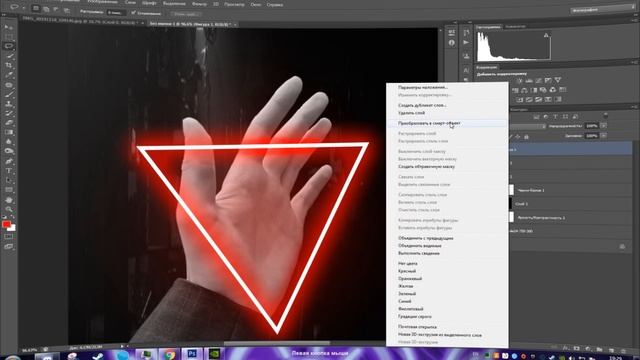Select the Gradient tool
Image resolution: width=640 pixels, height=360 pixels.
coord(9,132)
